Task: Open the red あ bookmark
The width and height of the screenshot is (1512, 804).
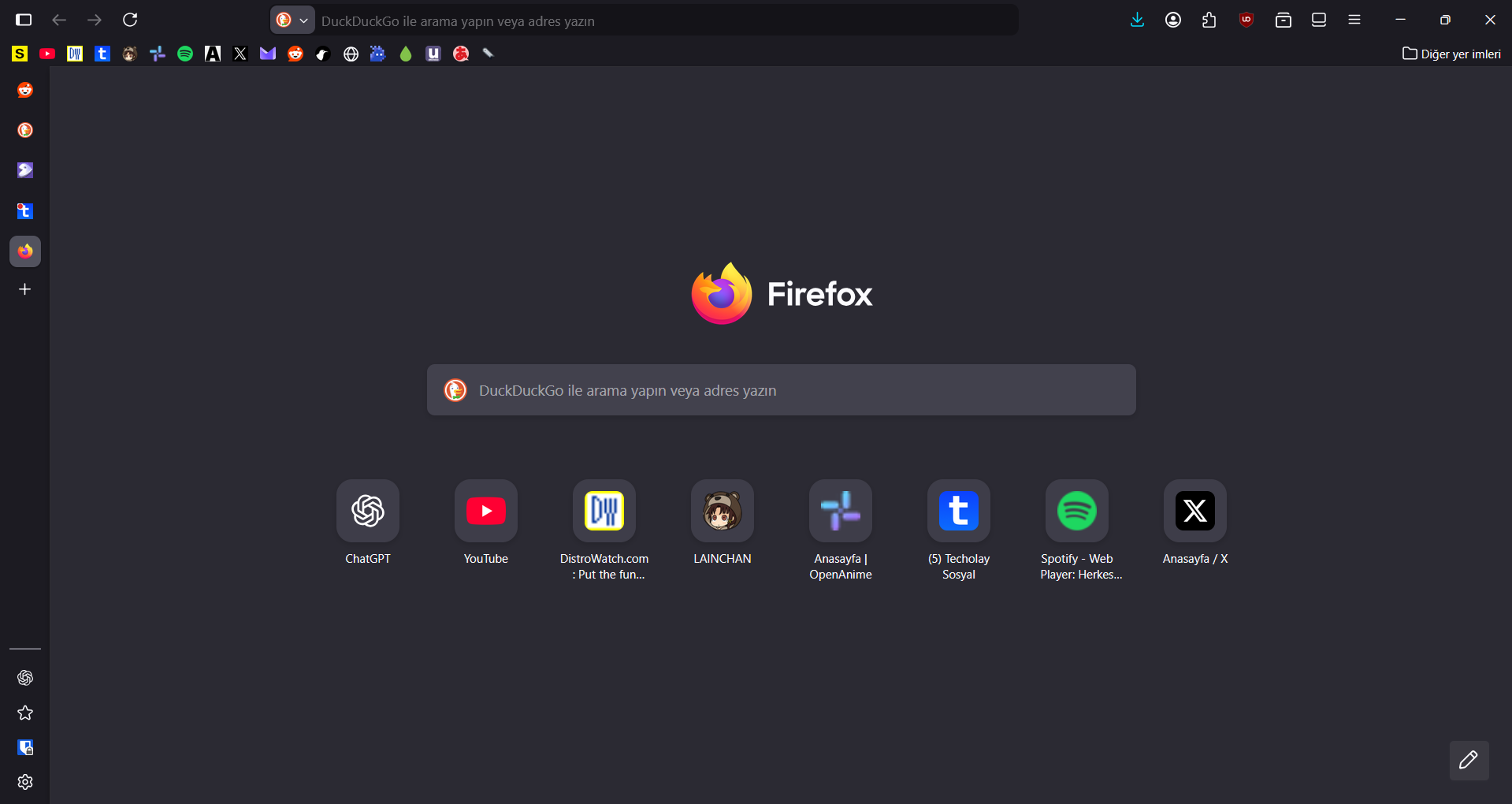Action: (461, 54)
